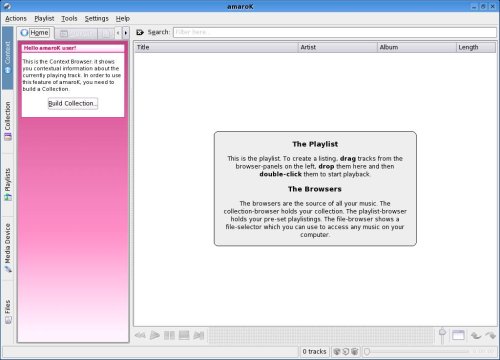Click the Stop button
This screenshot has height=360, width=500.
click(184, 335)
